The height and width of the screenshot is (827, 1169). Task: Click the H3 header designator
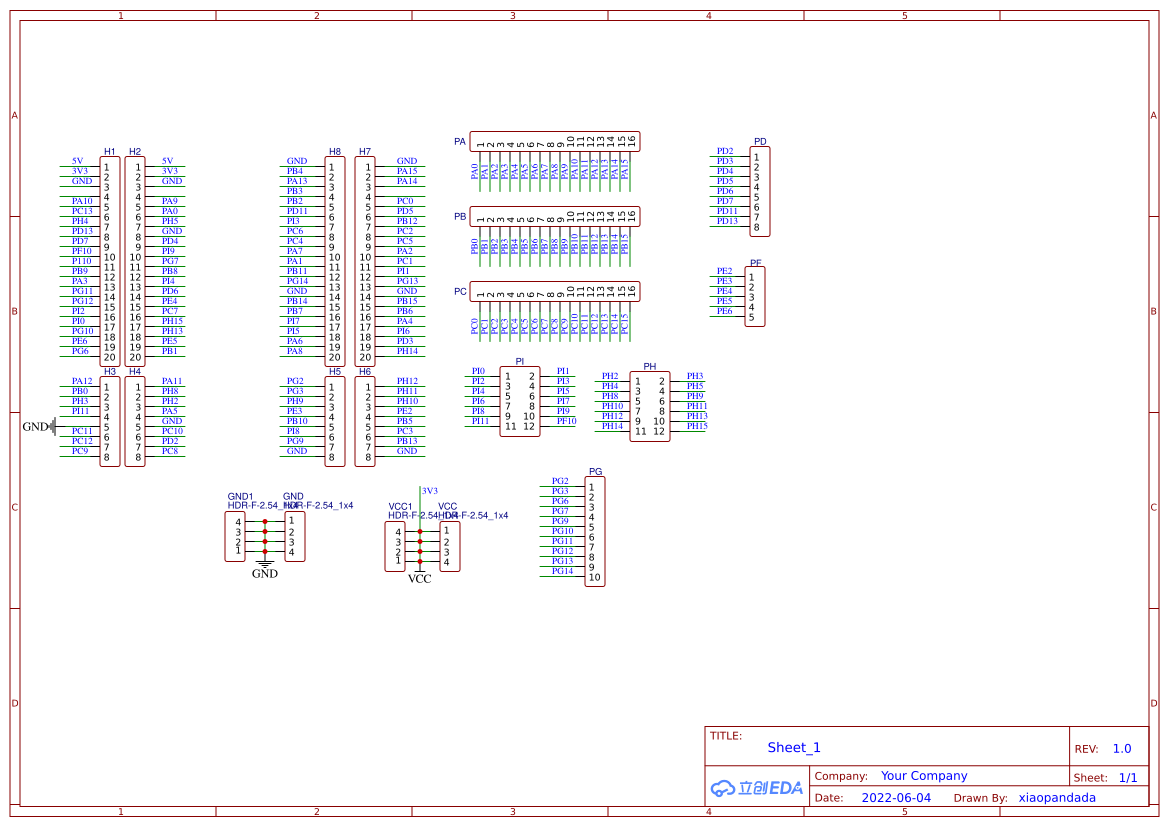pos(110,371)
